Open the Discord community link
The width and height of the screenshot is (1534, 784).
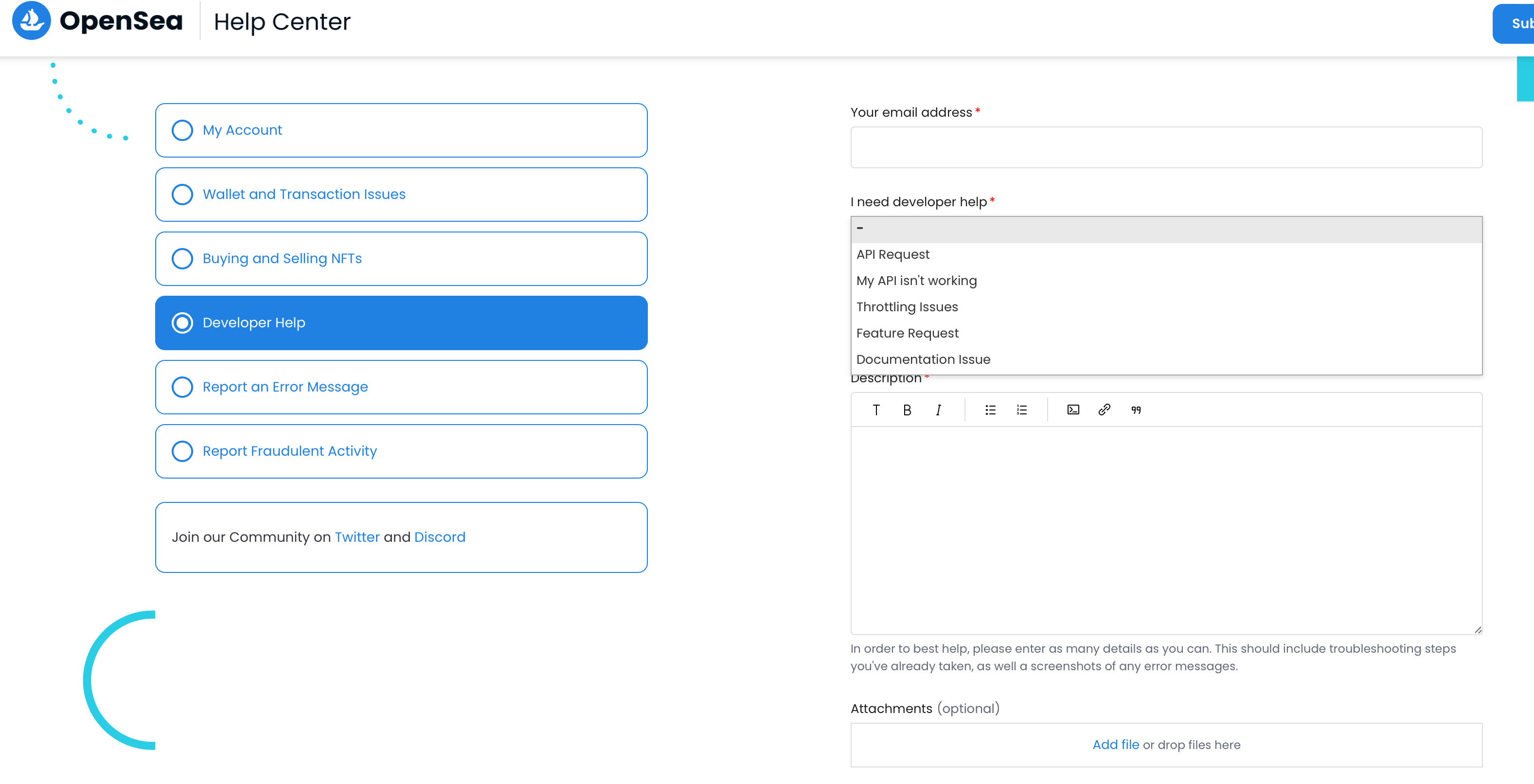440,536
